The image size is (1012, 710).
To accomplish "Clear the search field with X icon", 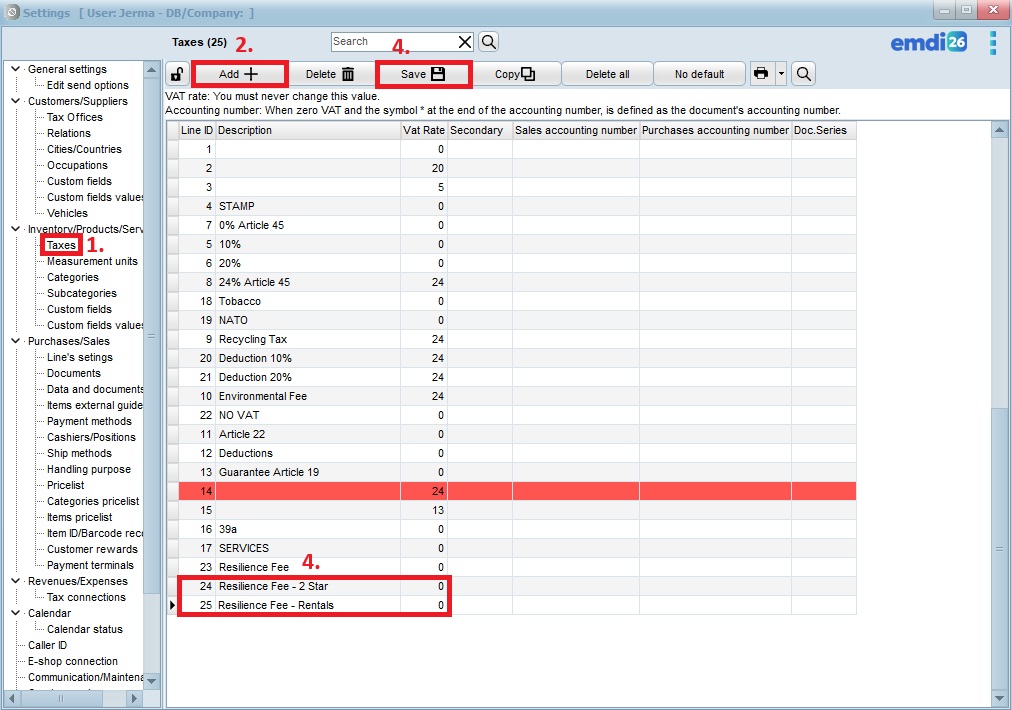I will click(465, 42).
